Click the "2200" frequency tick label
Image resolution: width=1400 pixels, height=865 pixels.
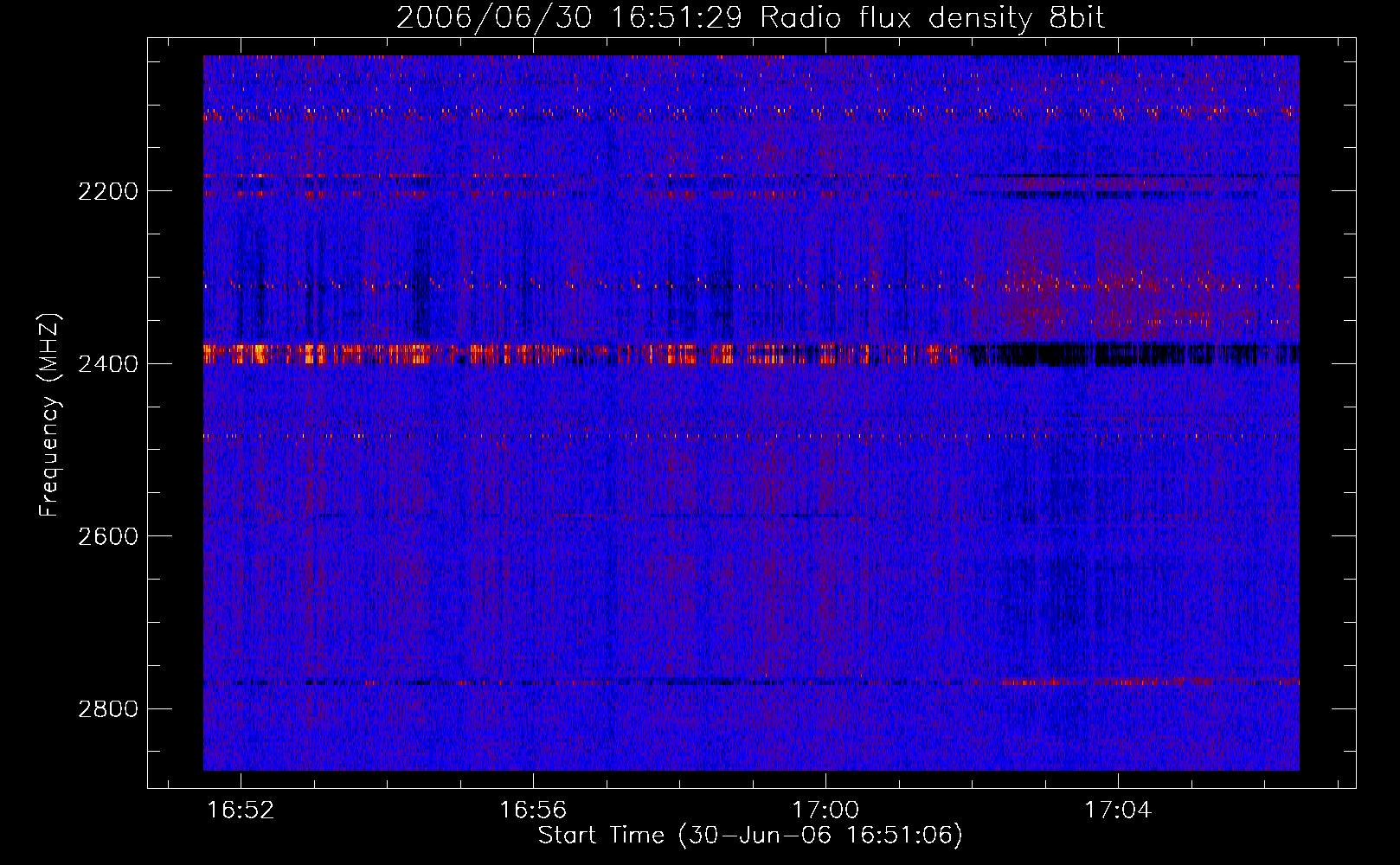point(108,191)
